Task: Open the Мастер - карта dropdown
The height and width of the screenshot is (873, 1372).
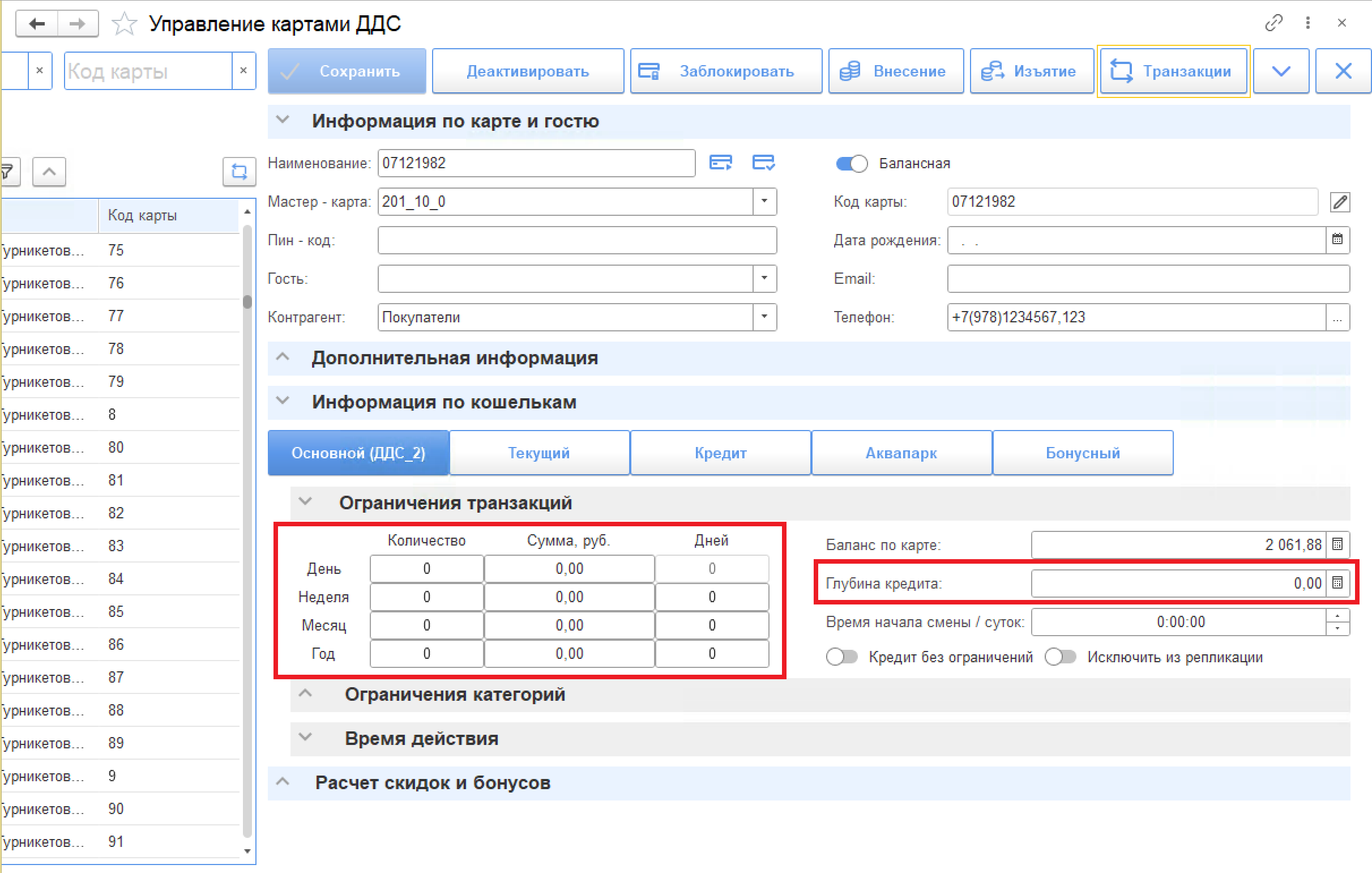Action: click(x=764, y=201)
